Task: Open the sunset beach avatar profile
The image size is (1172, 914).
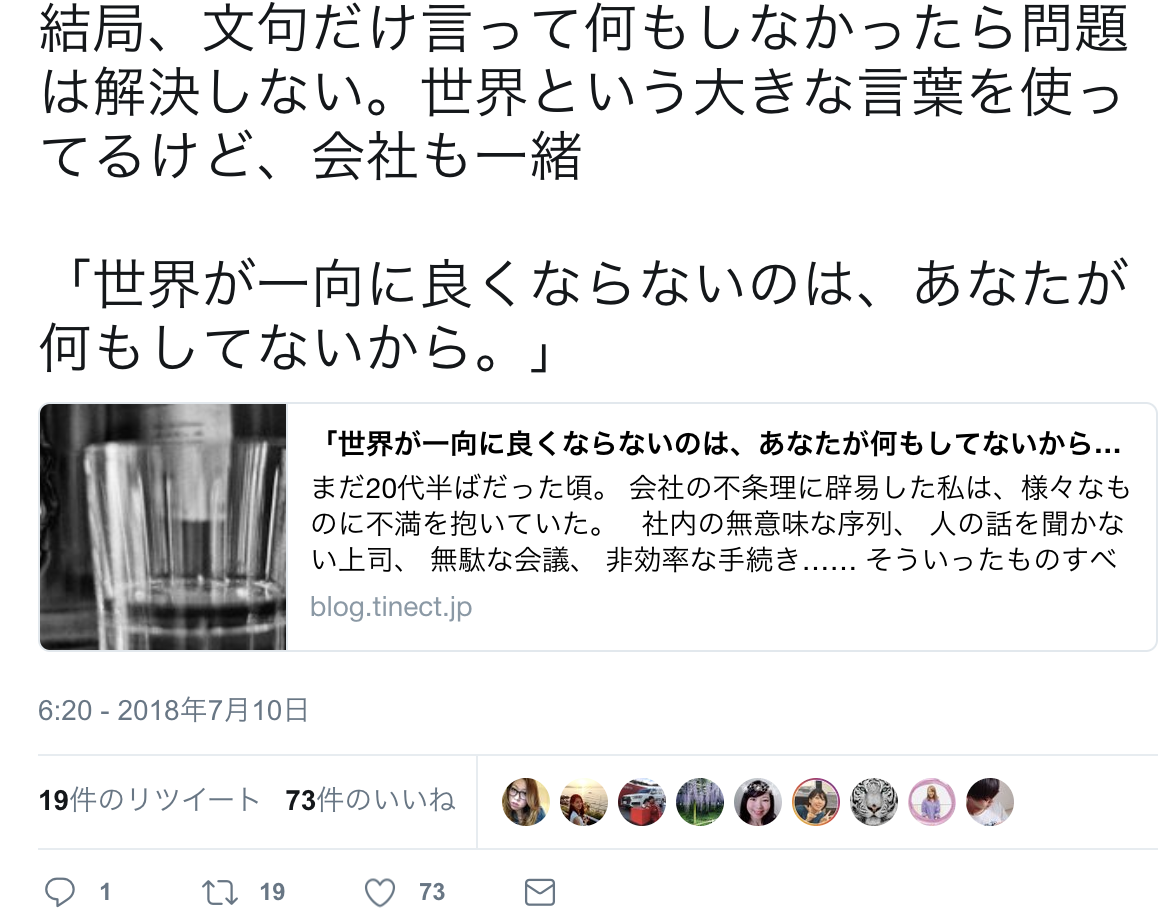Action: pos(584,802)
